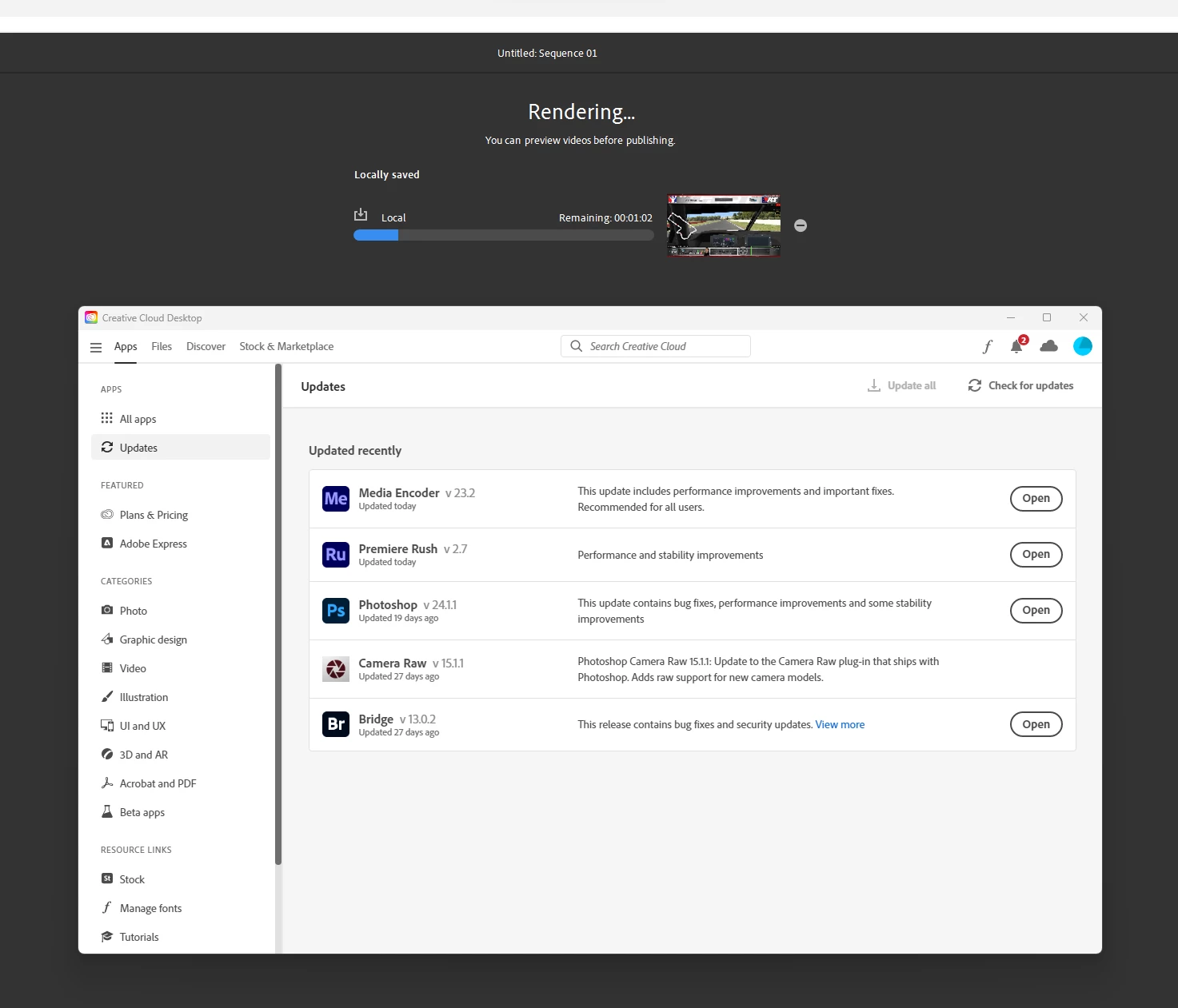Open the Apps tab
This screenshot has width=1178, height=1008.
(x=126, y=346)
